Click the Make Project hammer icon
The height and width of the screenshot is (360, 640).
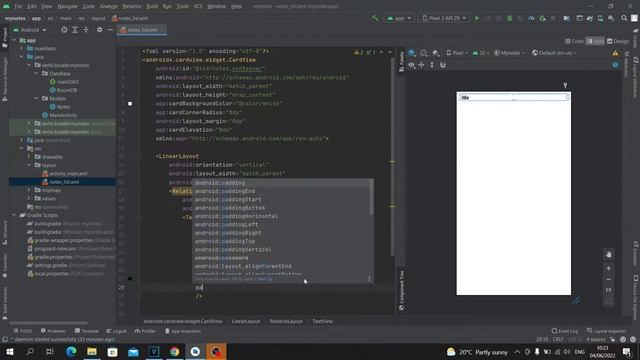[x=375, y=18]
